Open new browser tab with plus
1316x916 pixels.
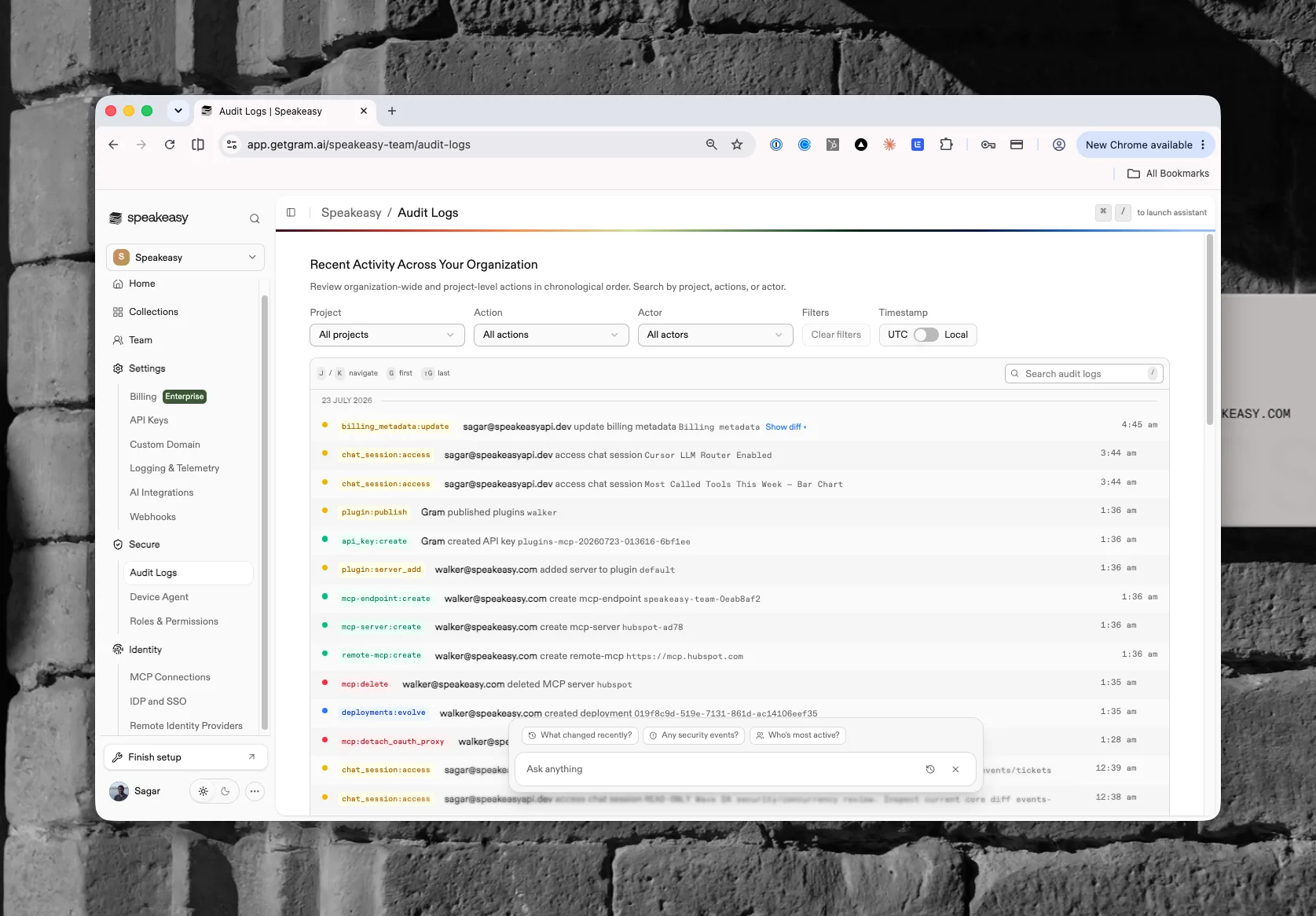pyautogui.click(x=392, y=111)
